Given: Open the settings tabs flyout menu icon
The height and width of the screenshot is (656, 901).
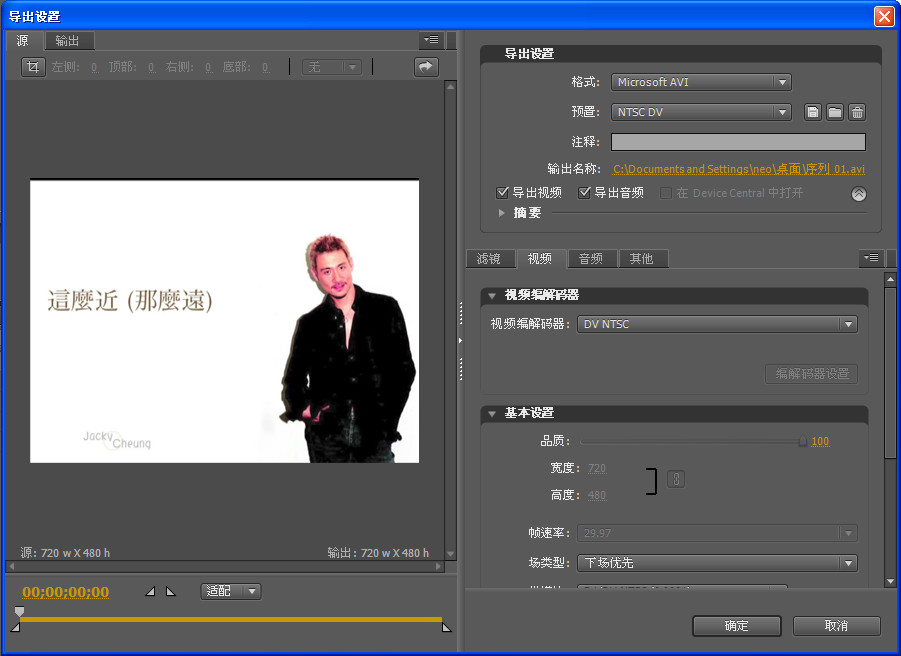Looking at the screenshot, I should [x=872, y=258].
